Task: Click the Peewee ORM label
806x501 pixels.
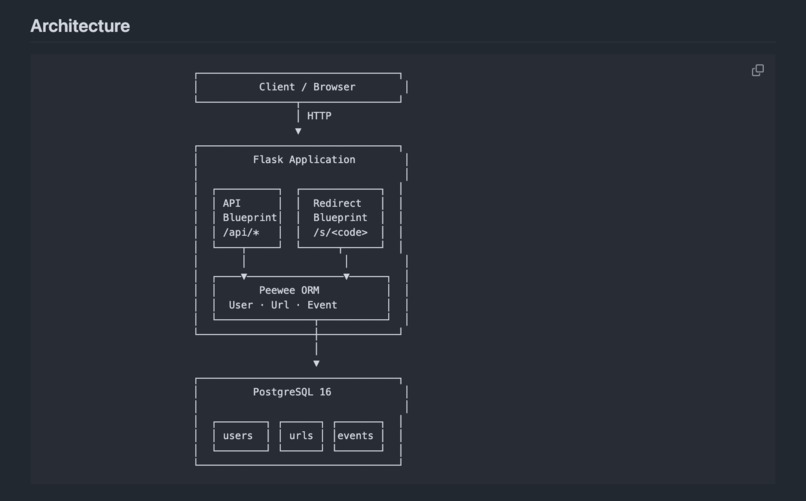Action: 289,290
